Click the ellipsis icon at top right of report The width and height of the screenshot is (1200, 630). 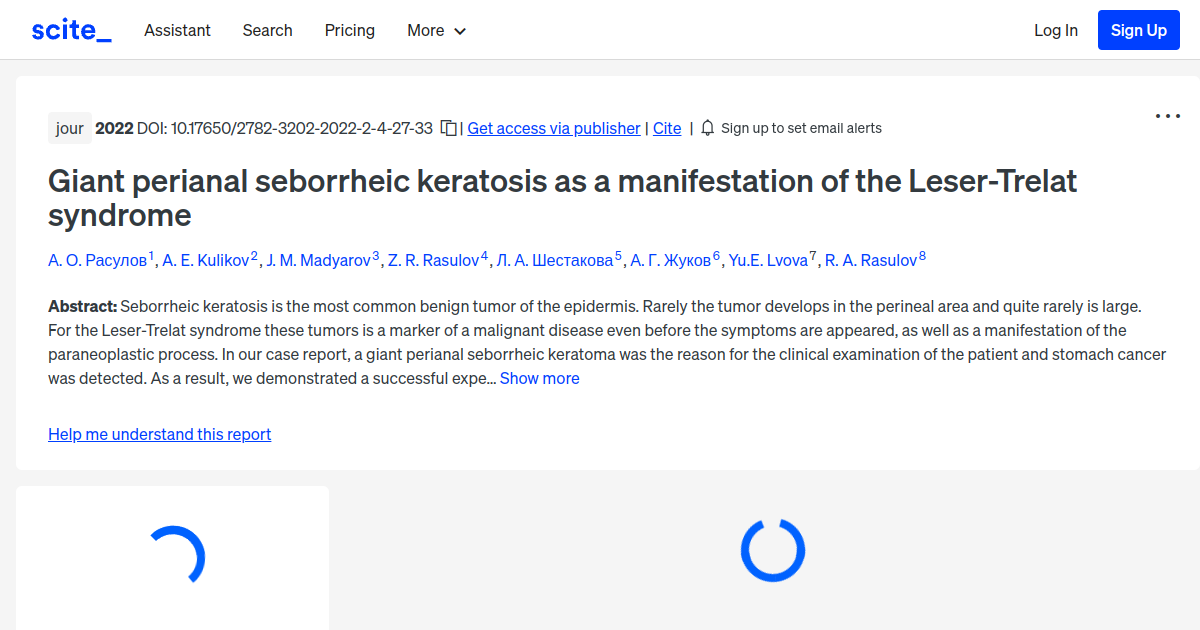pyautogui.click(x=1167, y=116)
